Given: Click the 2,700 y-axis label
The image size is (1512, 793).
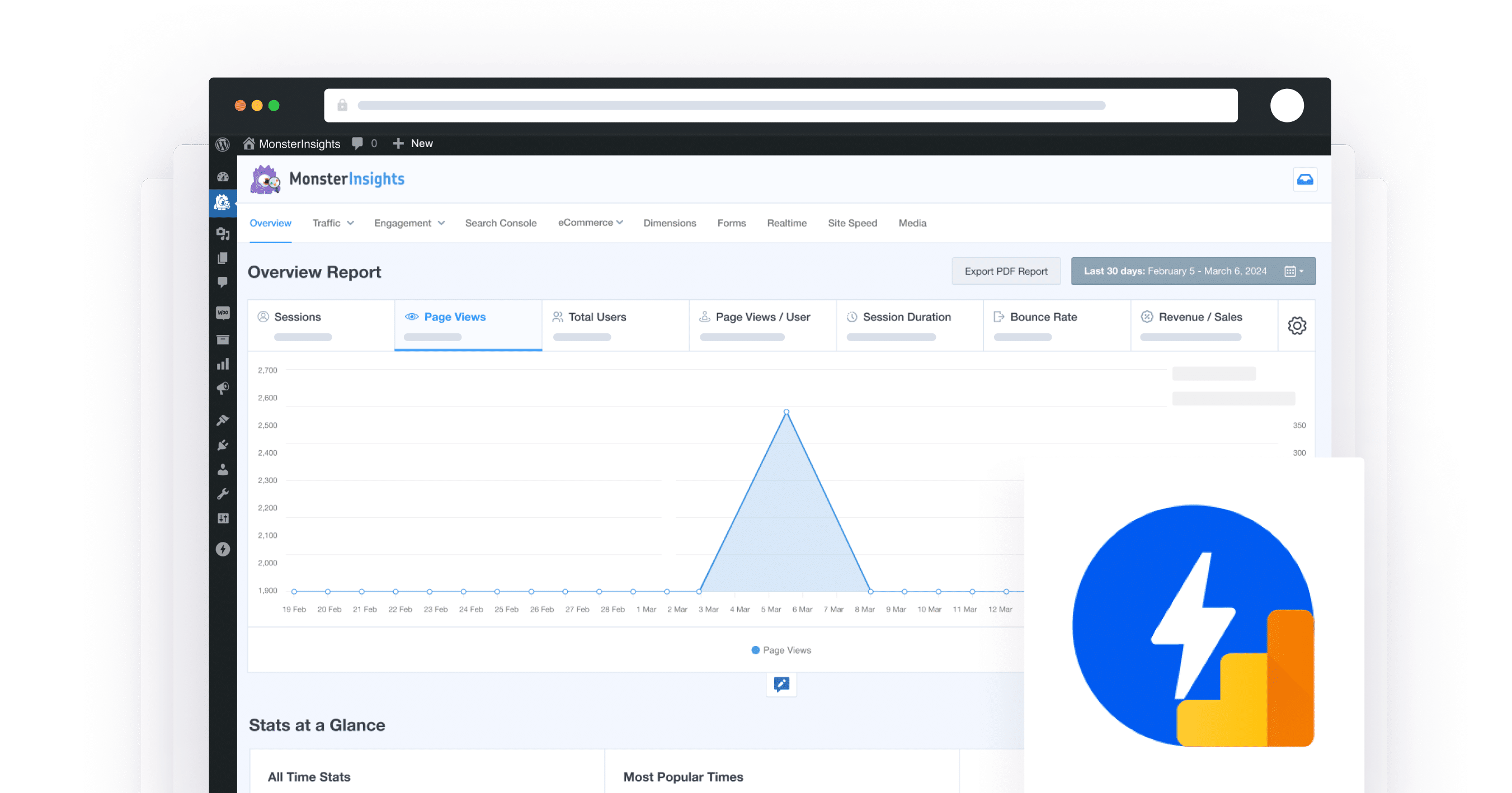Looking at the screenshot, I should pyautogui.click(x=267, y=370).
